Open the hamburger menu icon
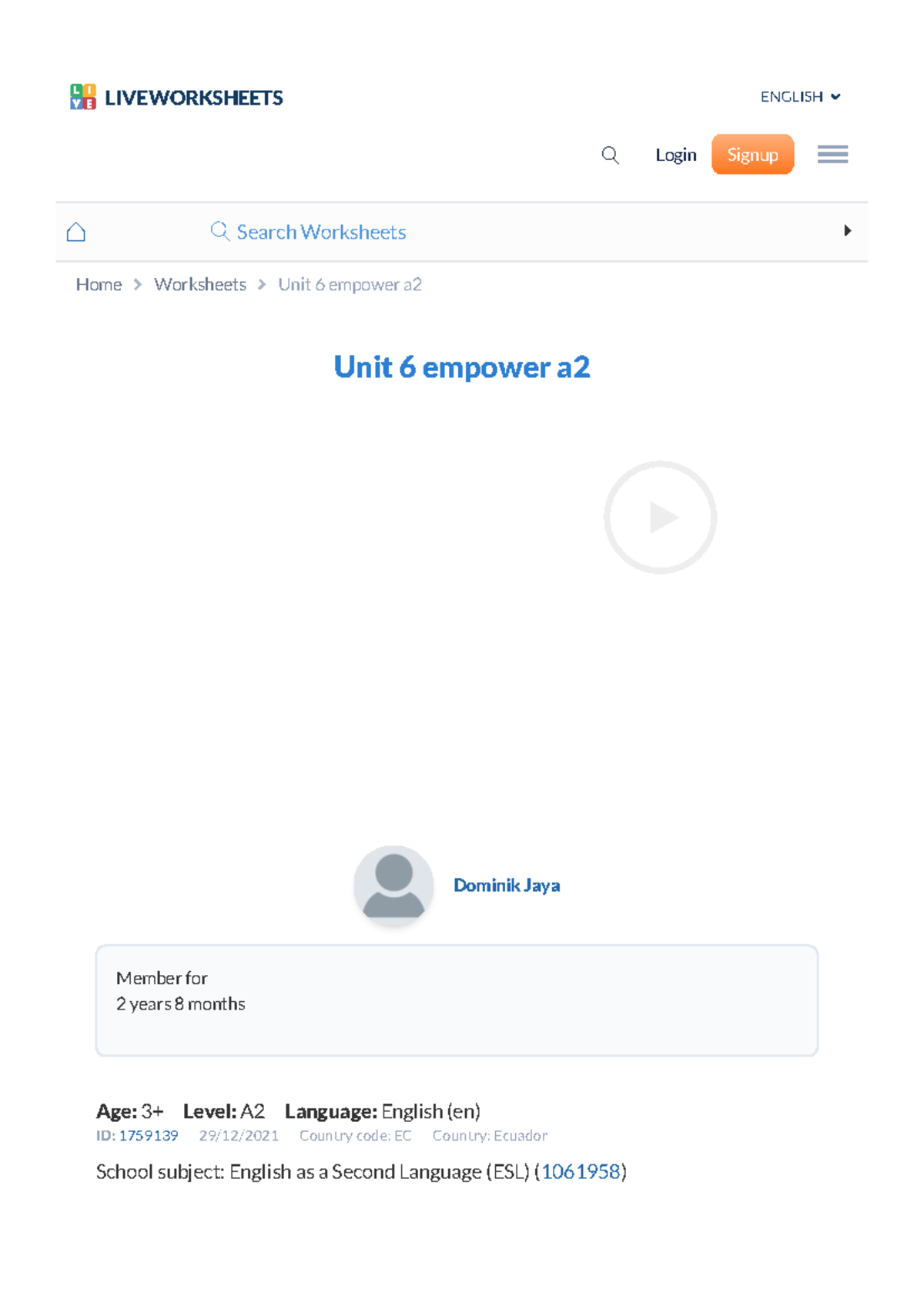Screen dimensions: 924x1306 click(832, 155)
